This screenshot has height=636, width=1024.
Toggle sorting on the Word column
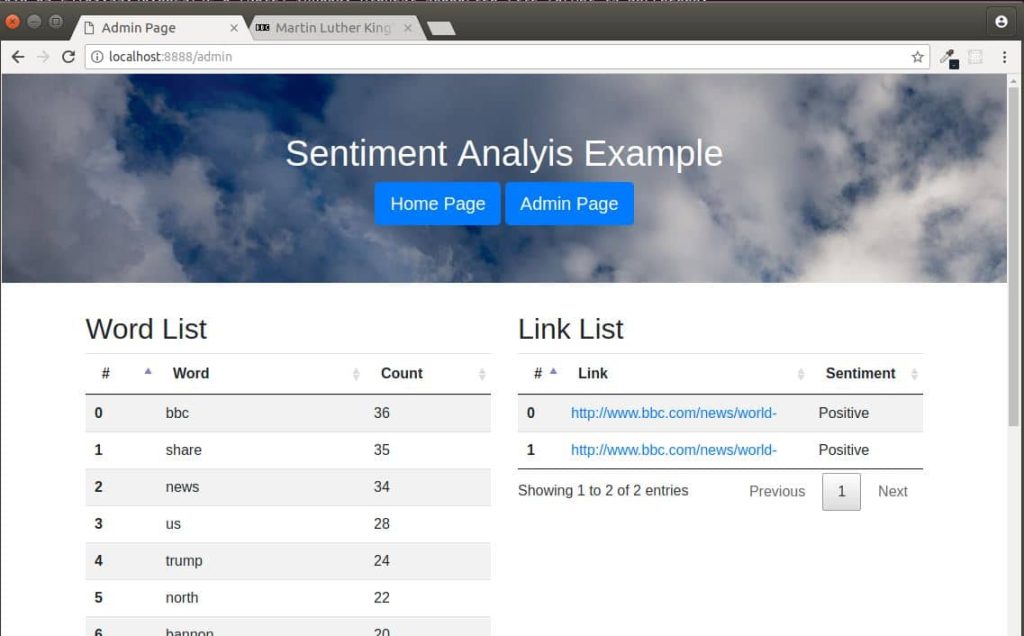click(191, 373)
